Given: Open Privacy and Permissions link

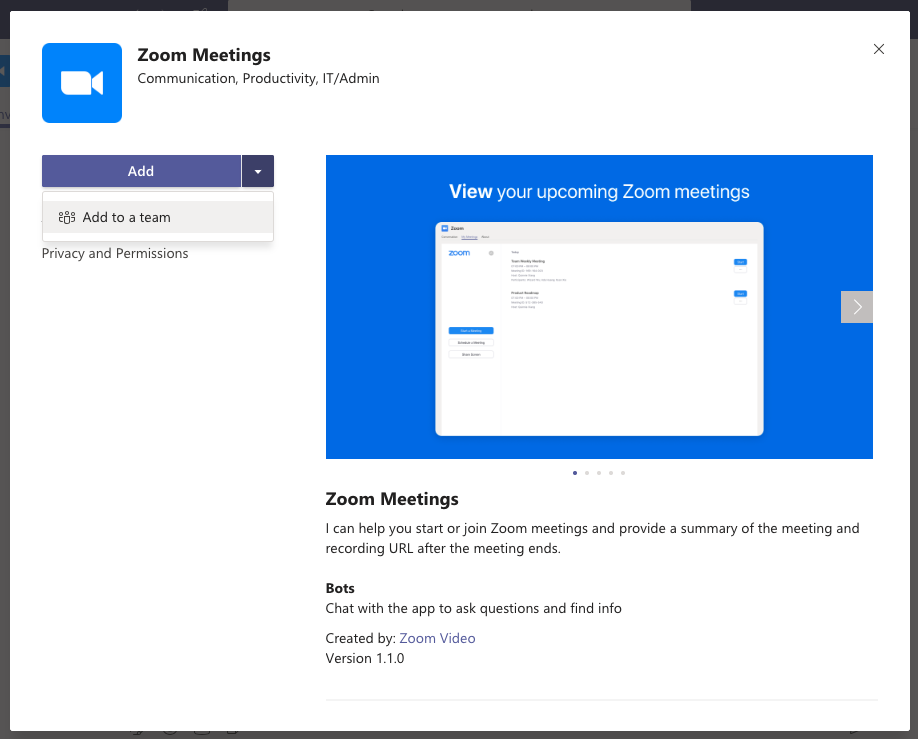Looking at the screenshot, I should [115, 254].
